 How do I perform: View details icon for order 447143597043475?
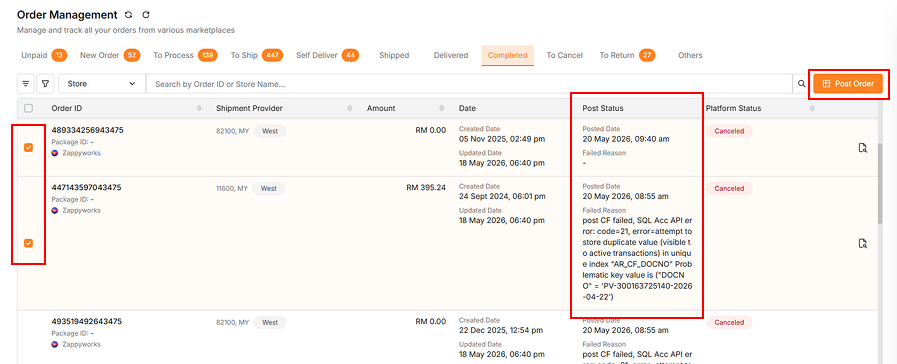863,244
